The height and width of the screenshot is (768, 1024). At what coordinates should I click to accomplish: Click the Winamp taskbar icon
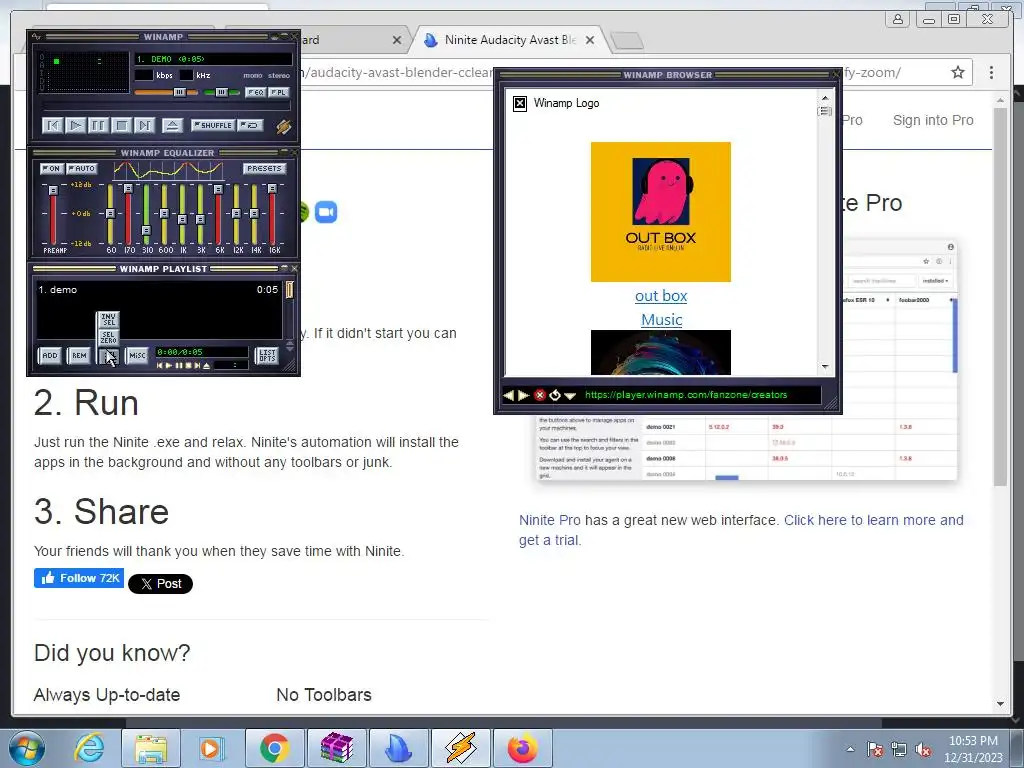coord(461,748)
